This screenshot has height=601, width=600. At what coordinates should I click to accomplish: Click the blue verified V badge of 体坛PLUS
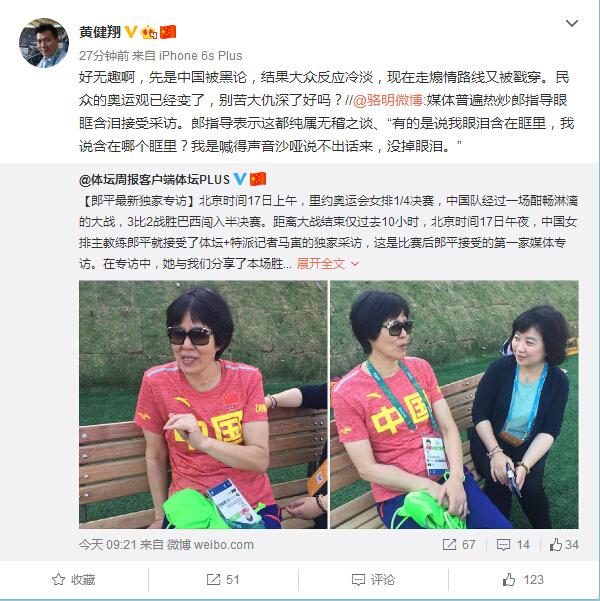click(240, 179)
